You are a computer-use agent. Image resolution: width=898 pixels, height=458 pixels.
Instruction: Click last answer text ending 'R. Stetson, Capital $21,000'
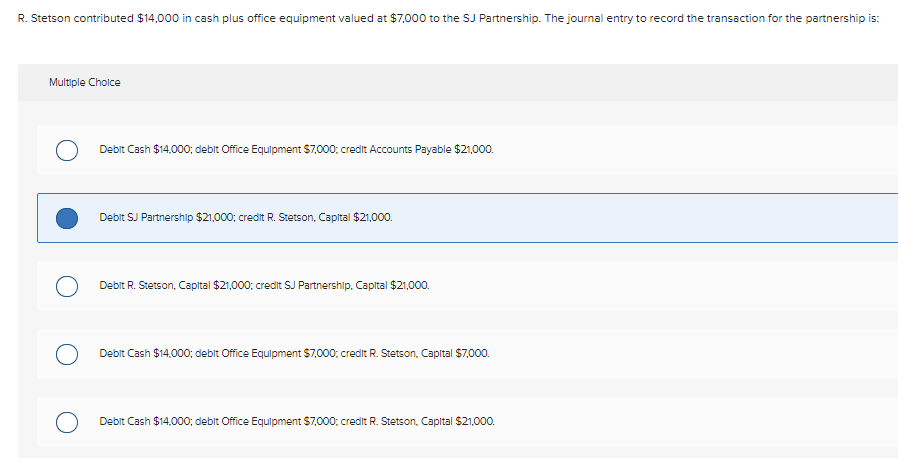[297, 421]
